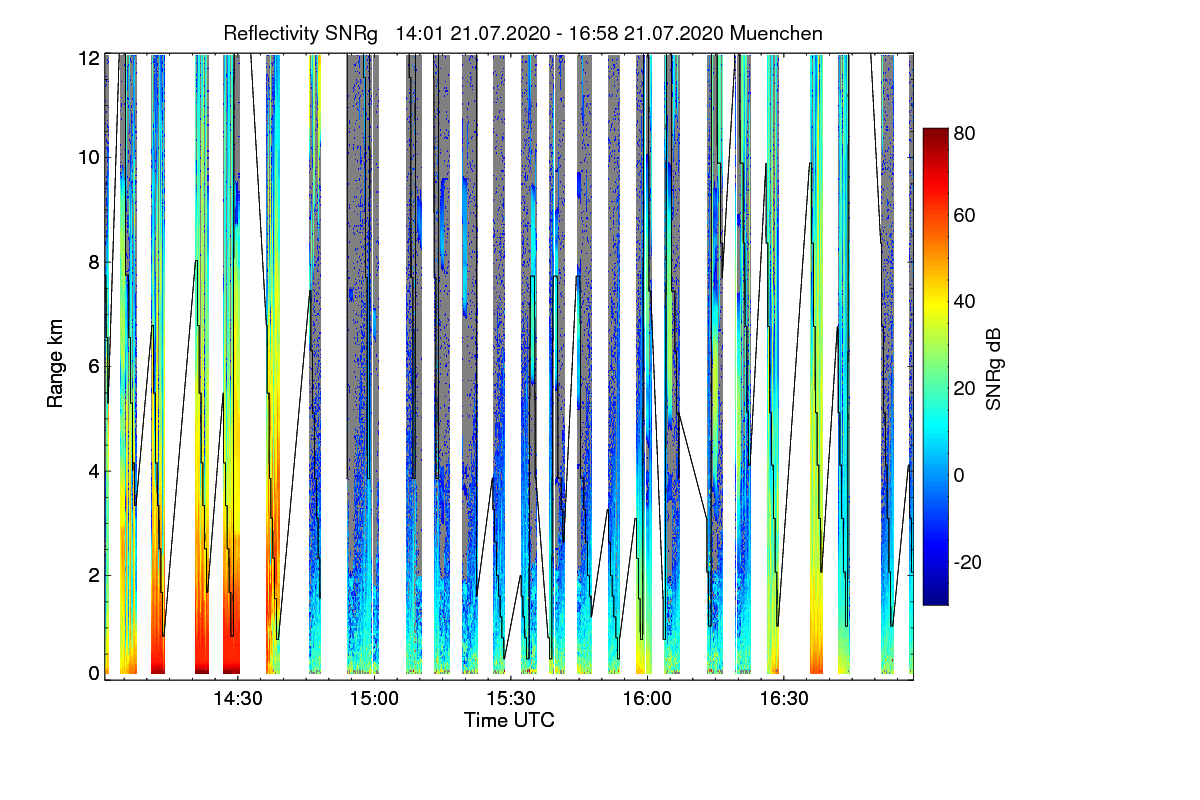Click the 16:30 time tick label
The height and width of the screenshot is (800, 1200).
tap(784, 698)
